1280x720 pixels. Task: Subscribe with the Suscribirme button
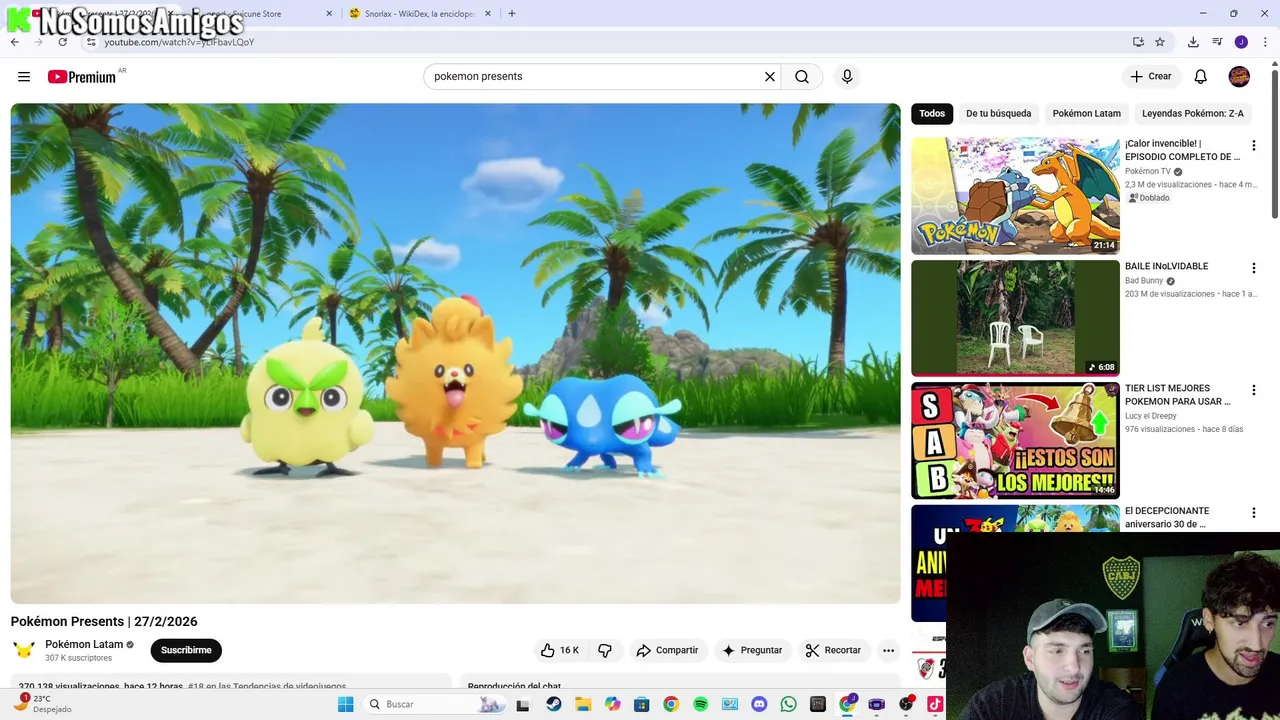[x=186, y=650]
